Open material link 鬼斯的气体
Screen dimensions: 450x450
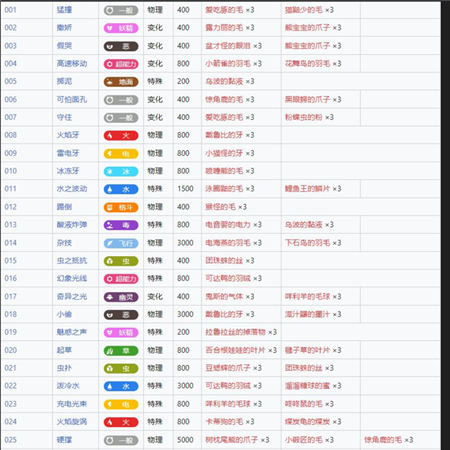point(224,296)
